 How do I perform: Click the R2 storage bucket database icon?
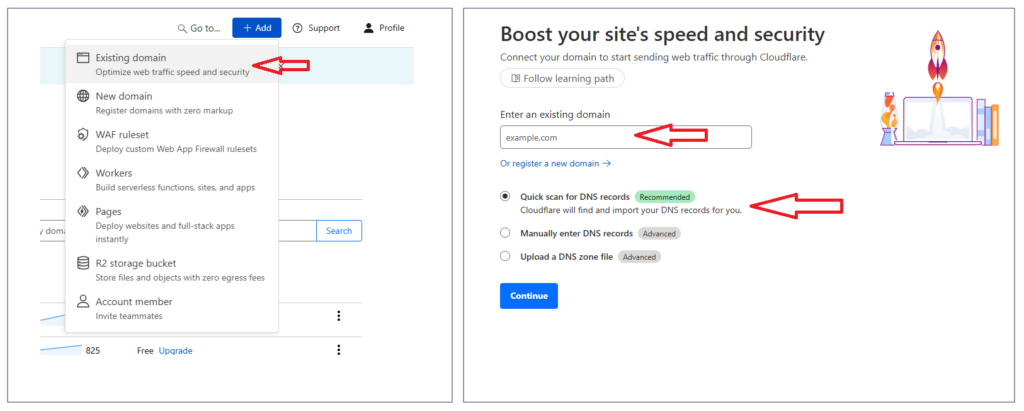(83, 263)
